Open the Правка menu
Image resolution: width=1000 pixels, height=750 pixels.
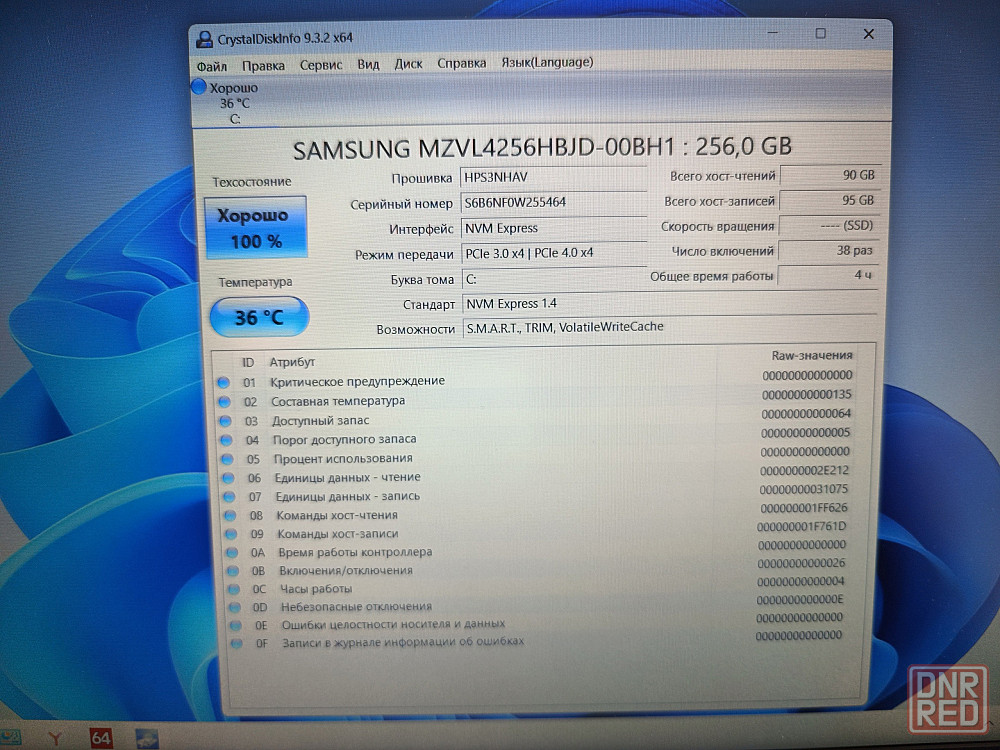263,66
